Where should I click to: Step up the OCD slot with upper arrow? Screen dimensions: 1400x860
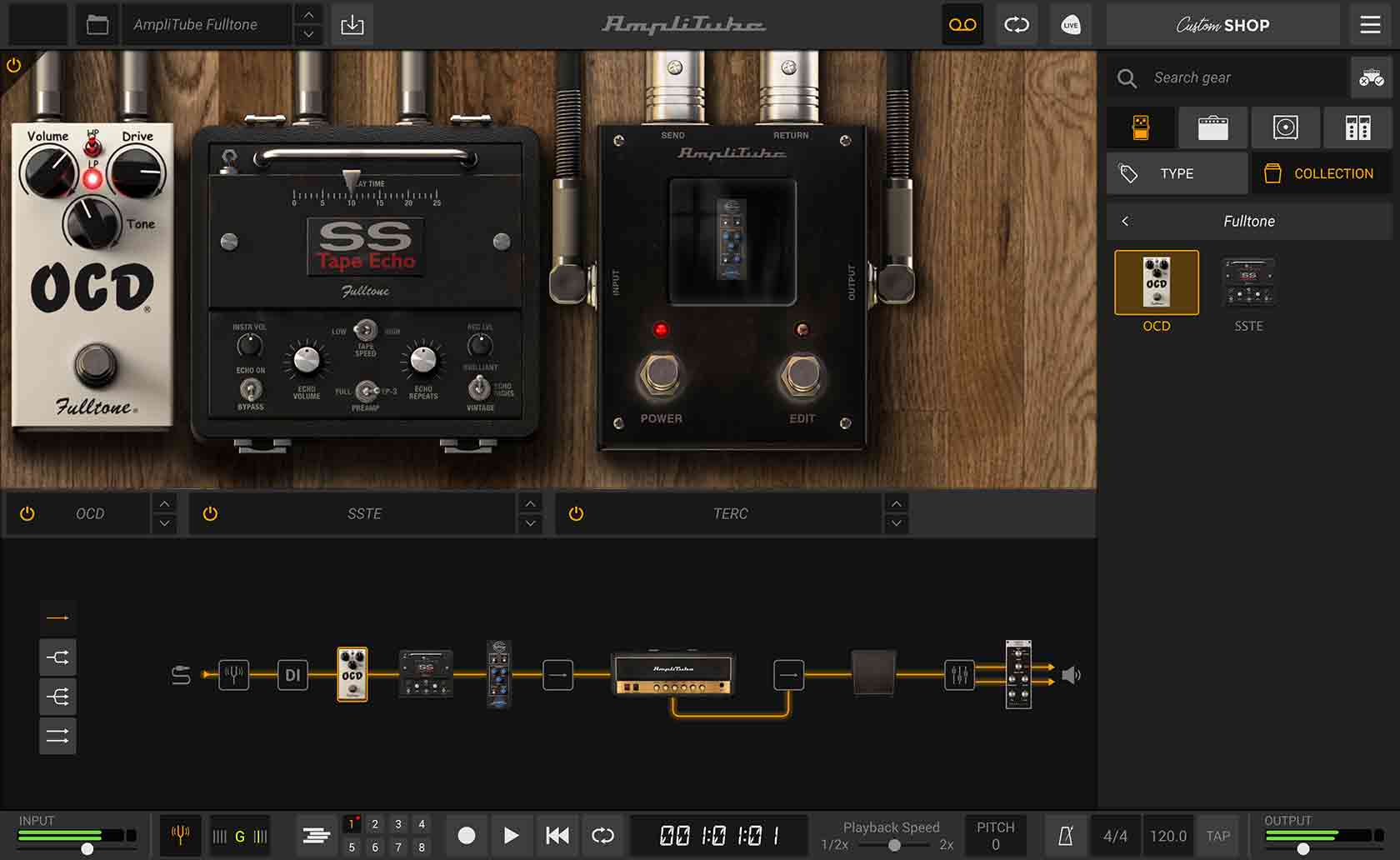click(164, 503)
